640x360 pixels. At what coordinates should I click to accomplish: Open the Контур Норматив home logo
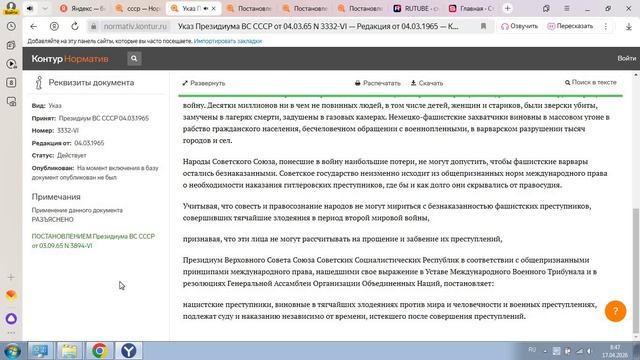tap(70, 59)
